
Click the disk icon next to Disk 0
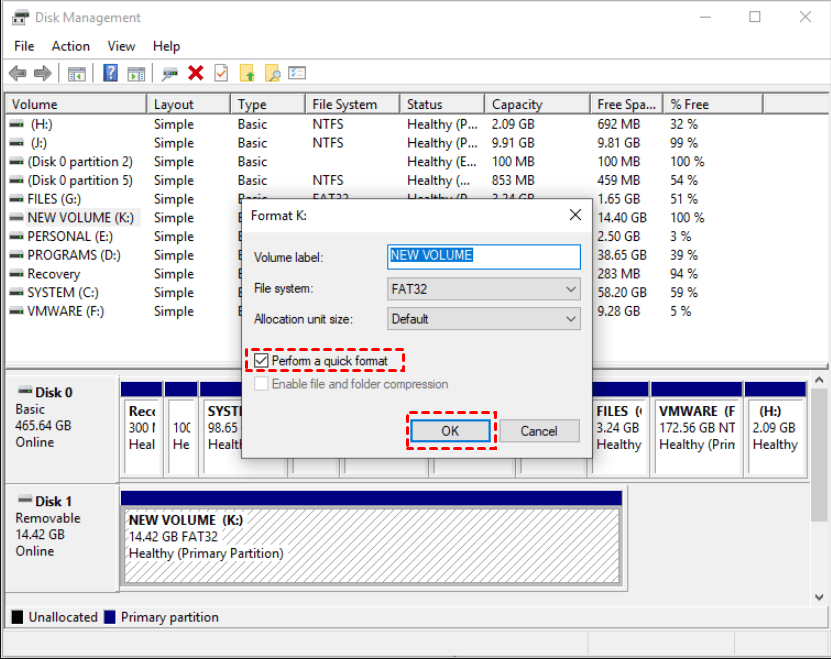25,391
